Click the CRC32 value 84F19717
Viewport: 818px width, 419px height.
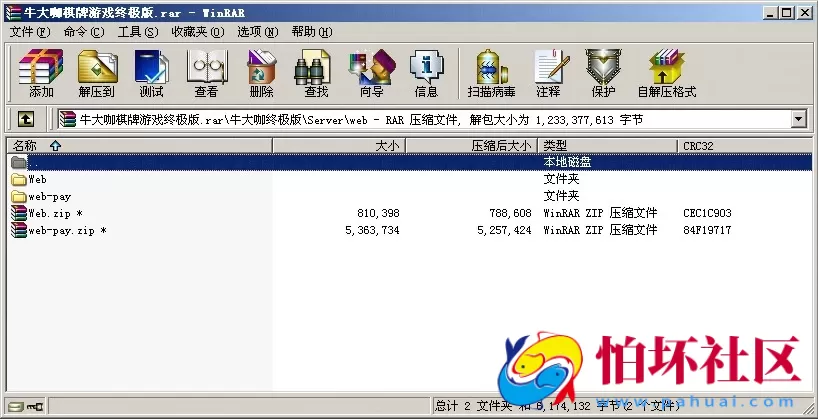[707, 230]
